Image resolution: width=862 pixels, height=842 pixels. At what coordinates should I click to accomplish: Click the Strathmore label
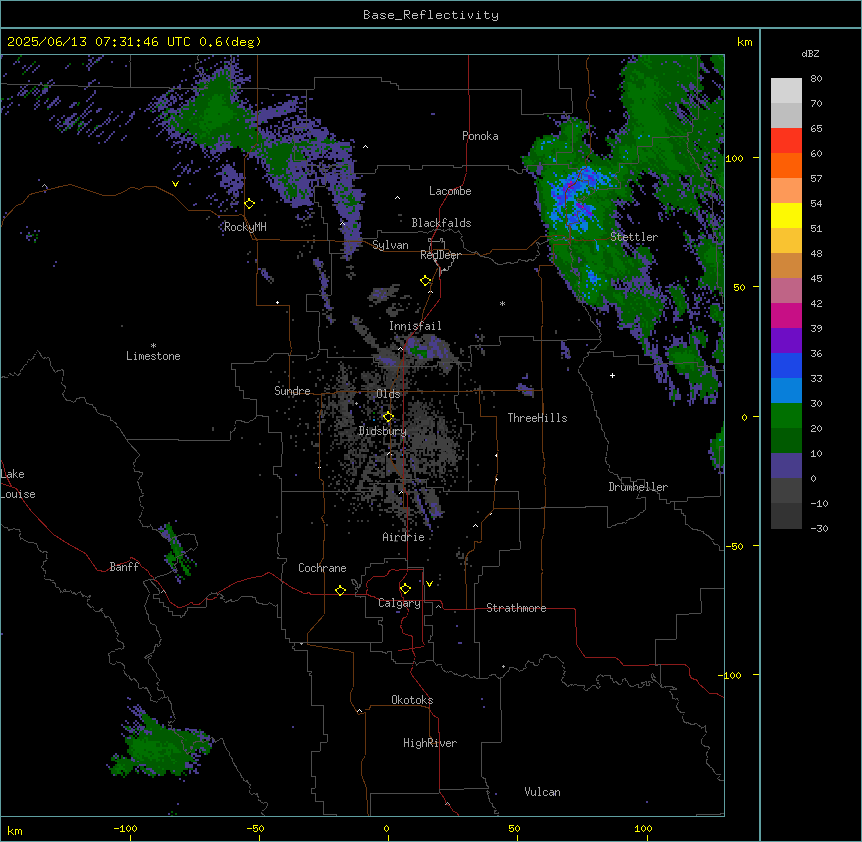click(x=516, y=608)
